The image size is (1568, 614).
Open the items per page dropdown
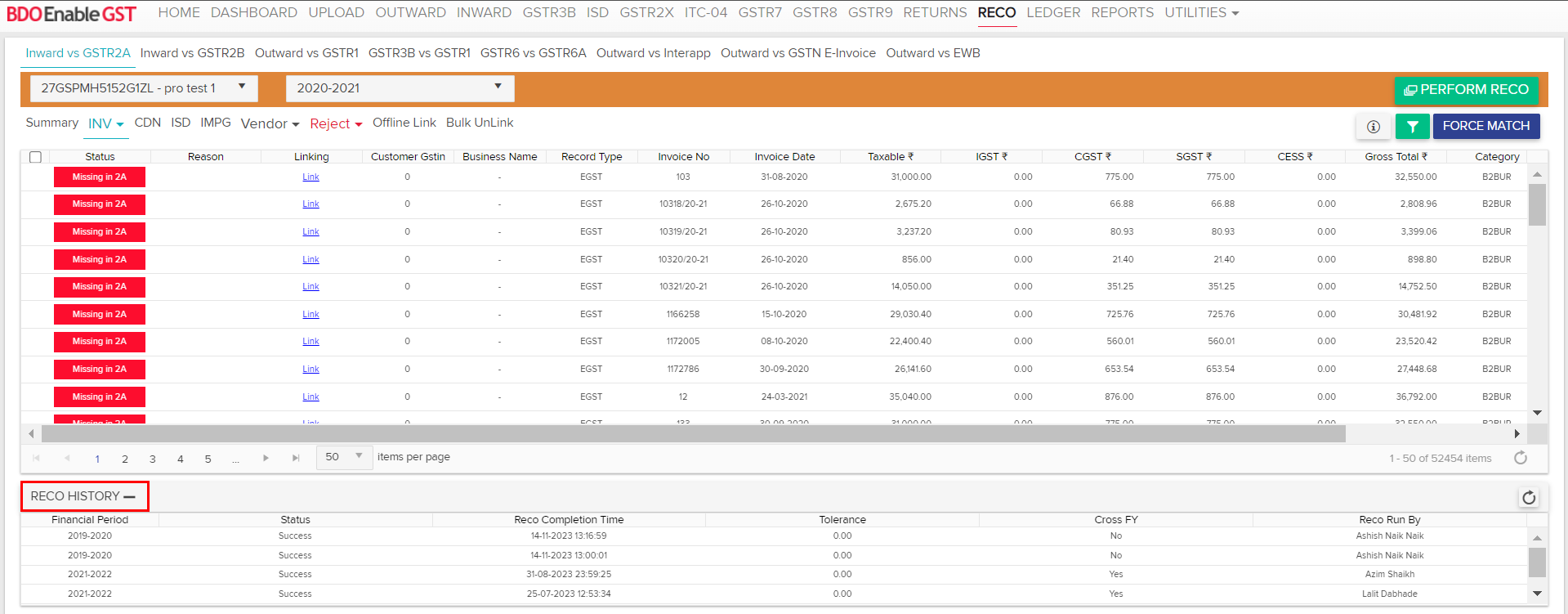pyautogui.click(x=344, y=457)
